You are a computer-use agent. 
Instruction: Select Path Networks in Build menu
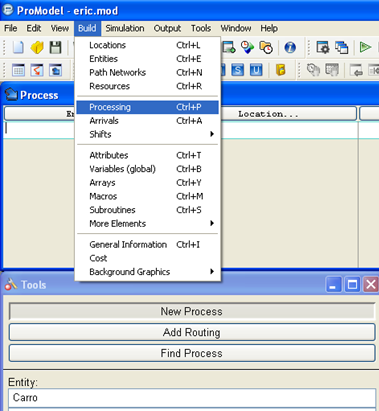pos(147,72)
